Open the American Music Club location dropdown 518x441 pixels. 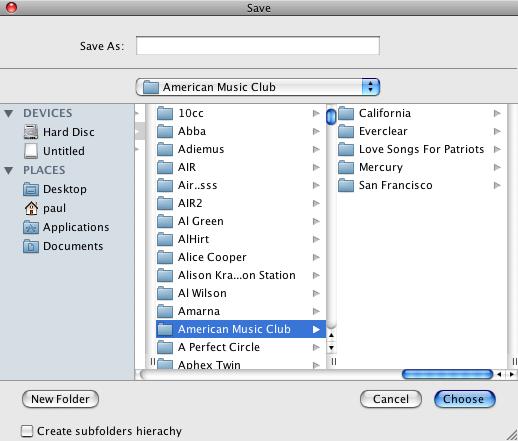[258, 87]
